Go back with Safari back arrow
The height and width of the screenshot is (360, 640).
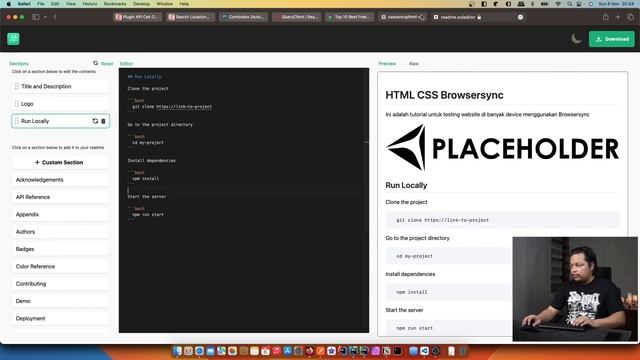pyautogui.click(x=55, y=17)
